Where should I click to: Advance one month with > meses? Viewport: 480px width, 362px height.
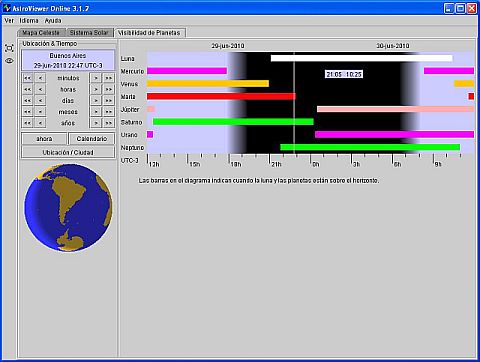tap(96, 112)
